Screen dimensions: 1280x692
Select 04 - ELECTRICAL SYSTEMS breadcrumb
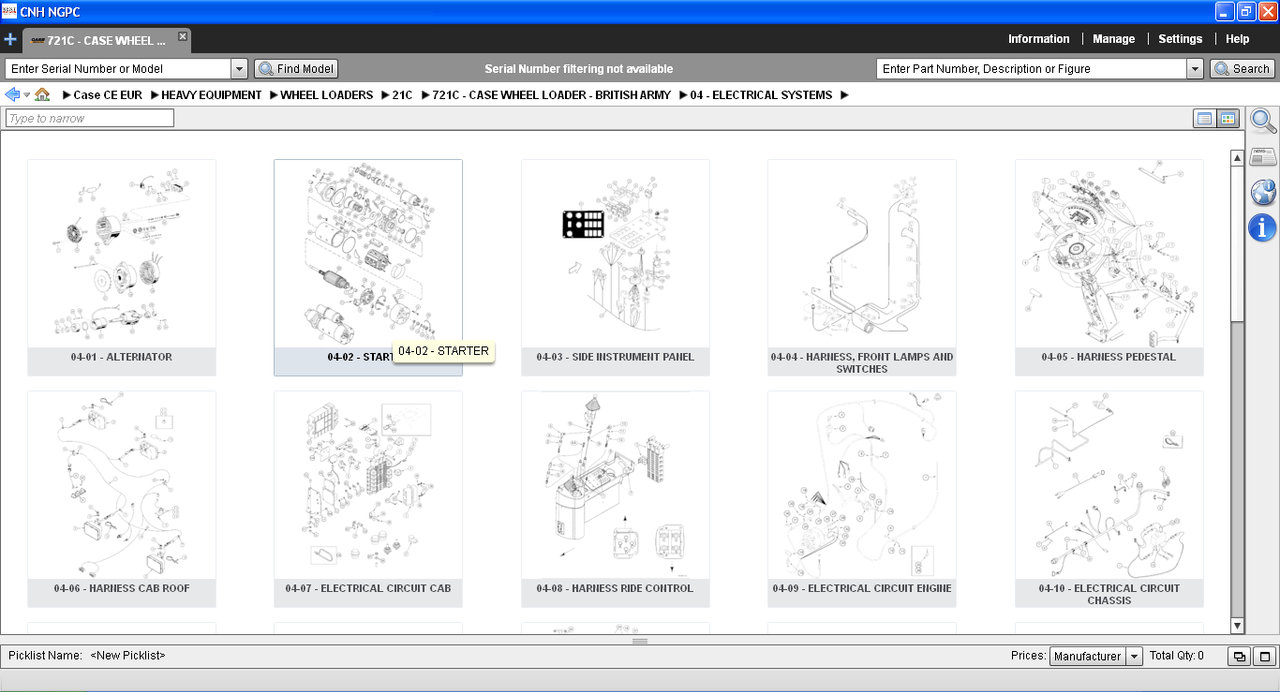pyautogui.click(x=761, y=95)
